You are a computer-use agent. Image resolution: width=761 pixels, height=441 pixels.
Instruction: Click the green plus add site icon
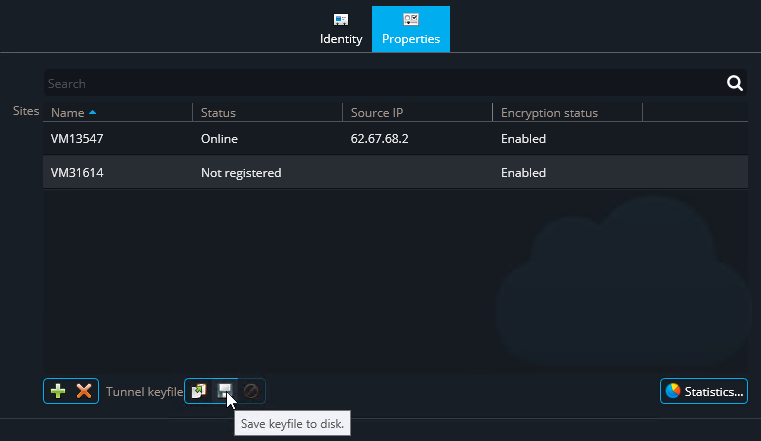pyautogui.click(x=58, y=391)
